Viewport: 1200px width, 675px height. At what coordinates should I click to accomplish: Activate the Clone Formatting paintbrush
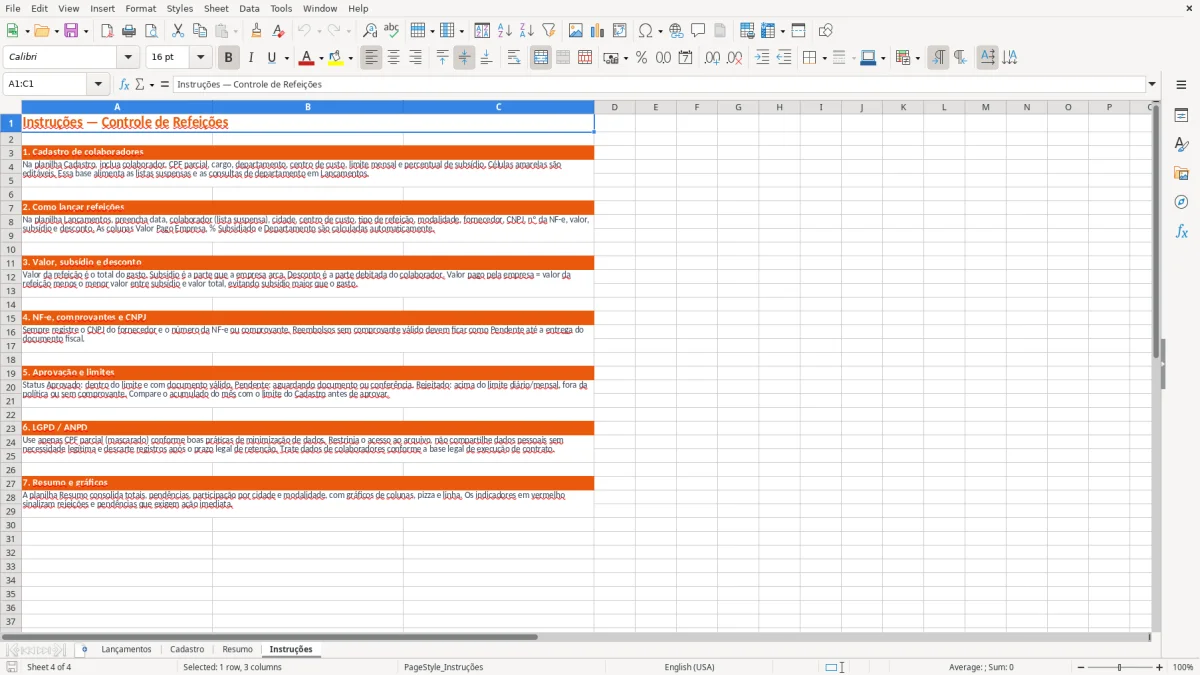coord(257,31)
